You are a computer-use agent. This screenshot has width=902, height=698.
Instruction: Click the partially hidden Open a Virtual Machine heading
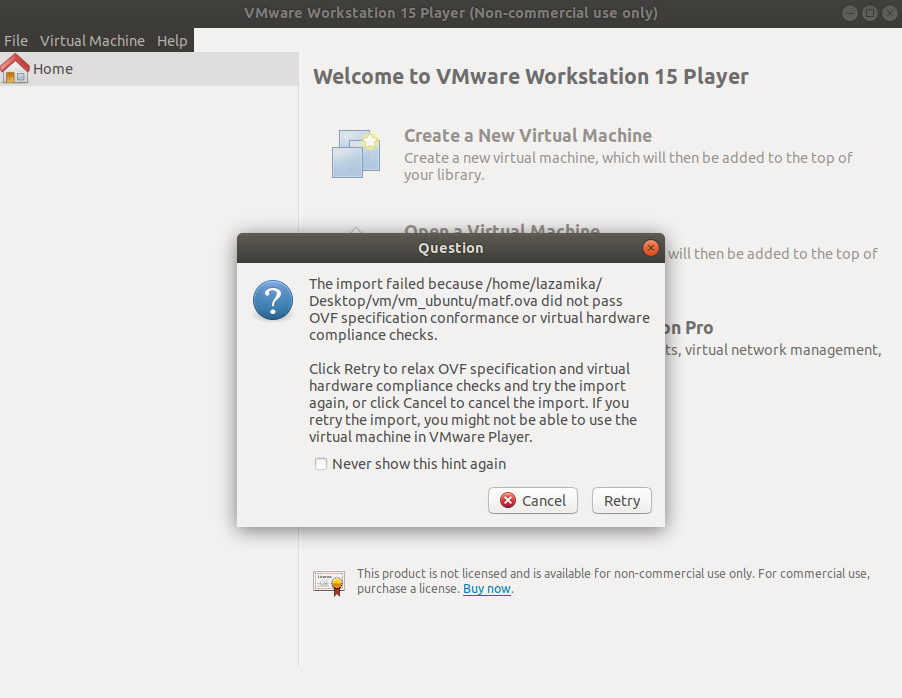[502, 229]
